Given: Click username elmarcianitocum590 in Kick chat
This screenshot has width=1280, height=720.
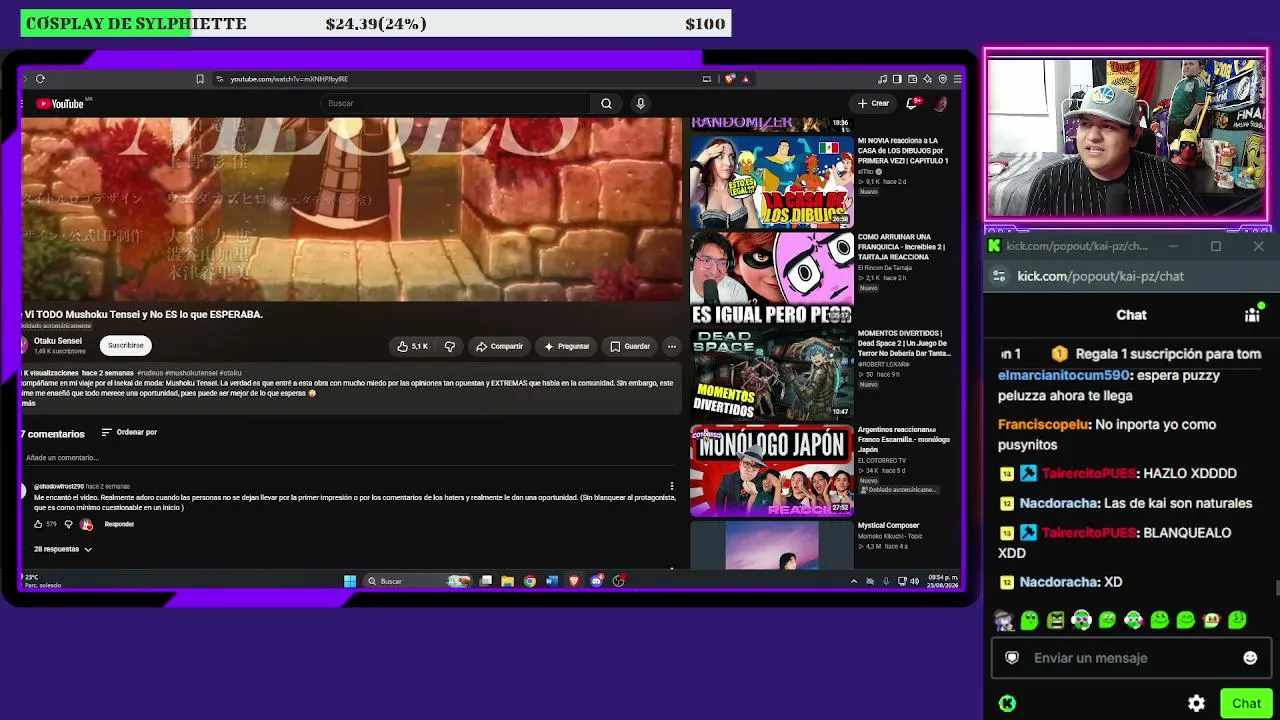Looking at the screenshot, I should point(1064,375).
